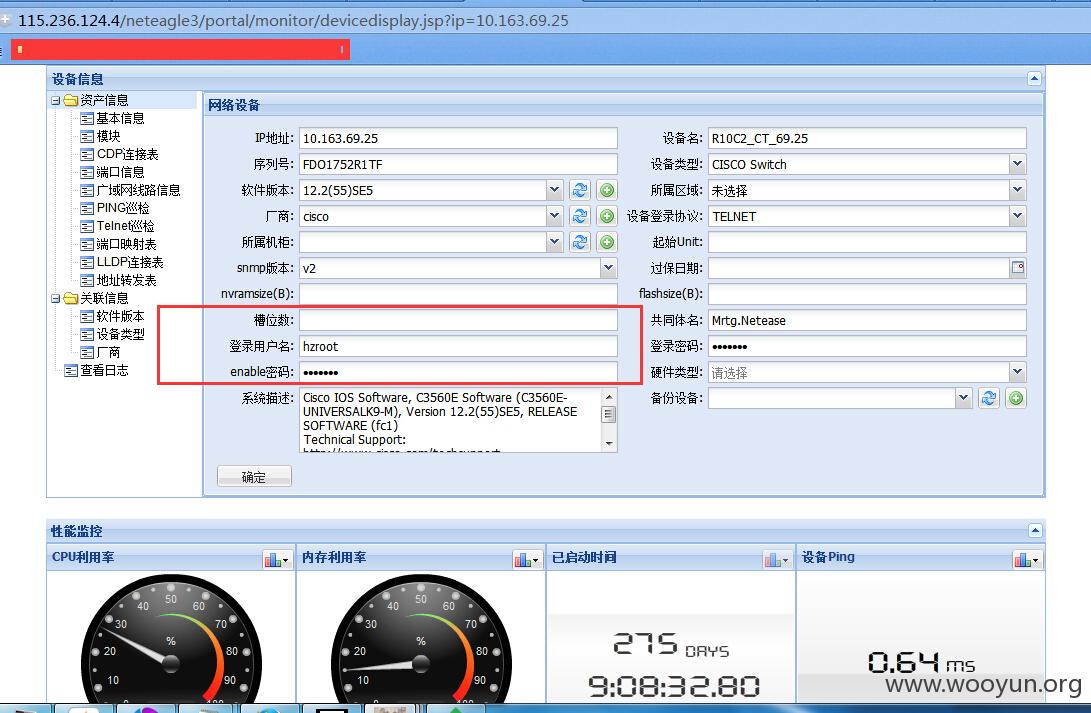1091x713 pixels.
Task: Collapse the 资产信息 tree folder
Action: click(x=55, y=101)
